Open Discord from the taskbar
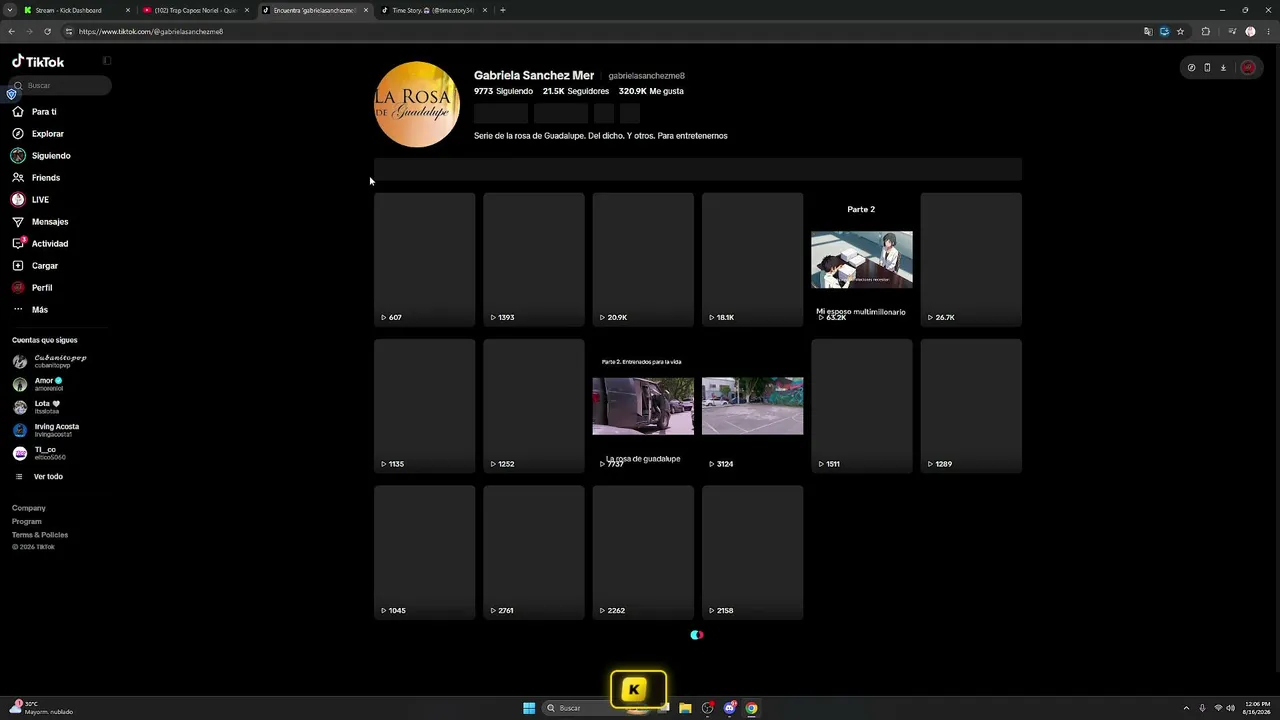The height and width of the screenshot is (720, 1280). tap(730, 708)
